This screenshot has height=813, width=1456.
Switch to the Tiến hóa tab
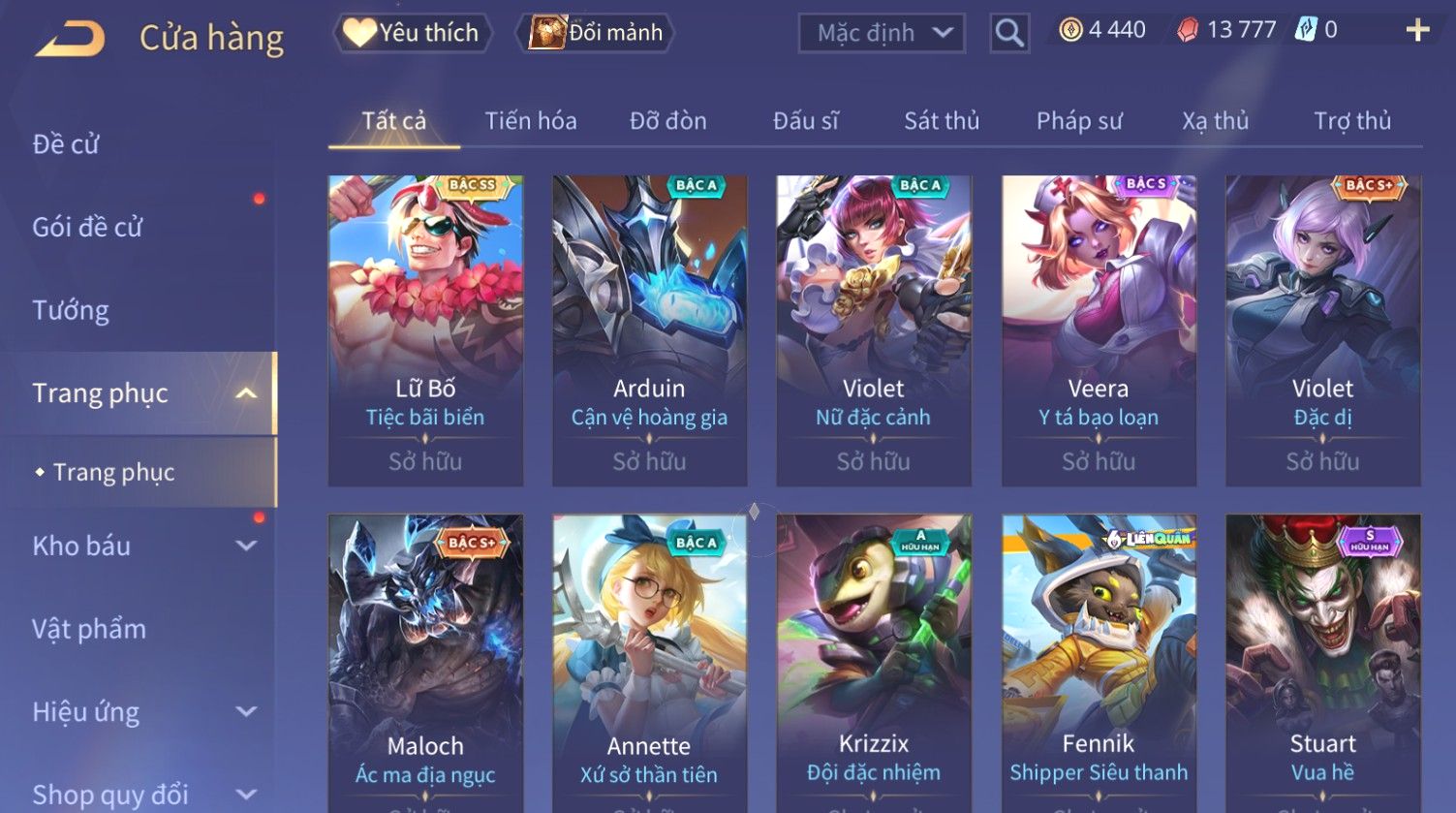[531, 121]
